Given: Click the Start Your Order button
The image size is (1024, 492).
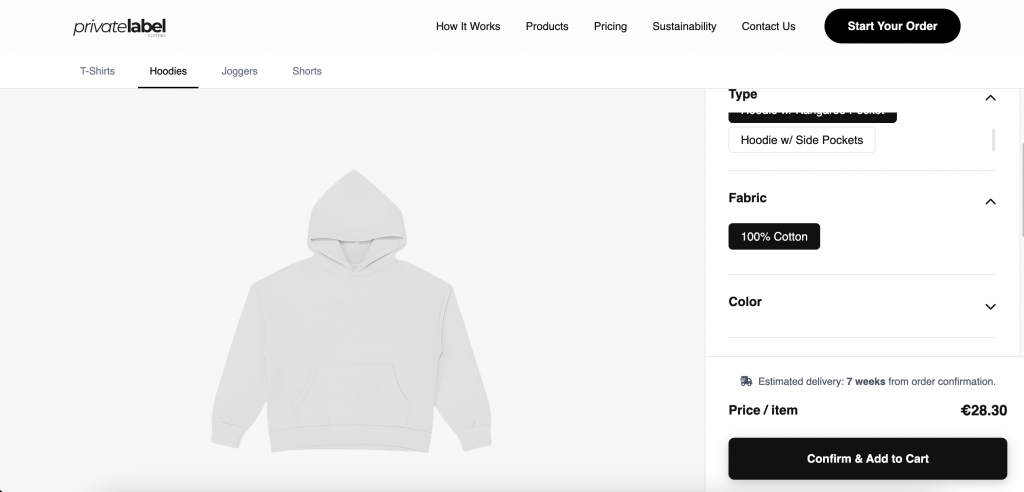Looking at the screenshot, I should tap(892, 26).
